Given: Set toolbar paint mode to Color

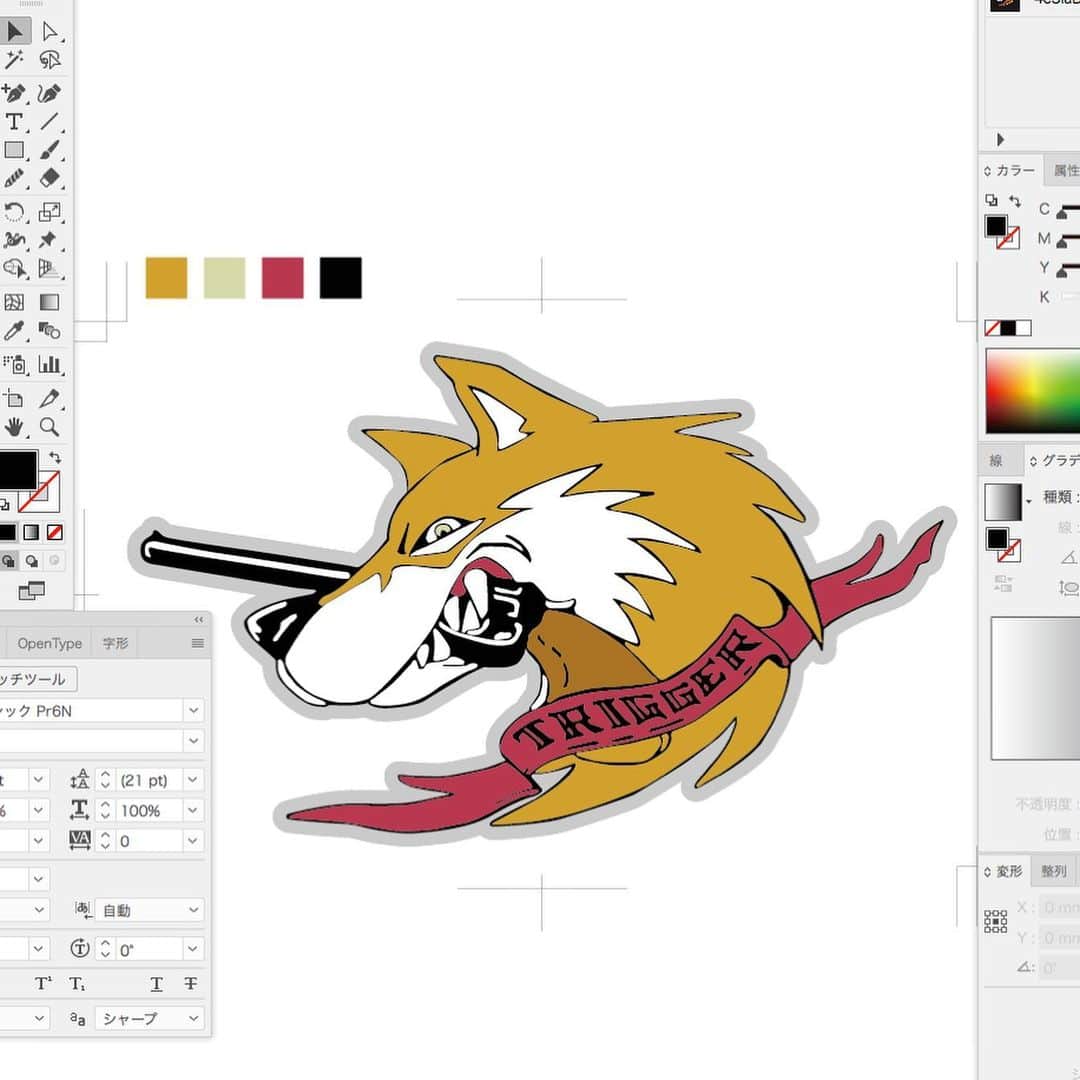Looking at the screenshot, I should pos(8,532).
